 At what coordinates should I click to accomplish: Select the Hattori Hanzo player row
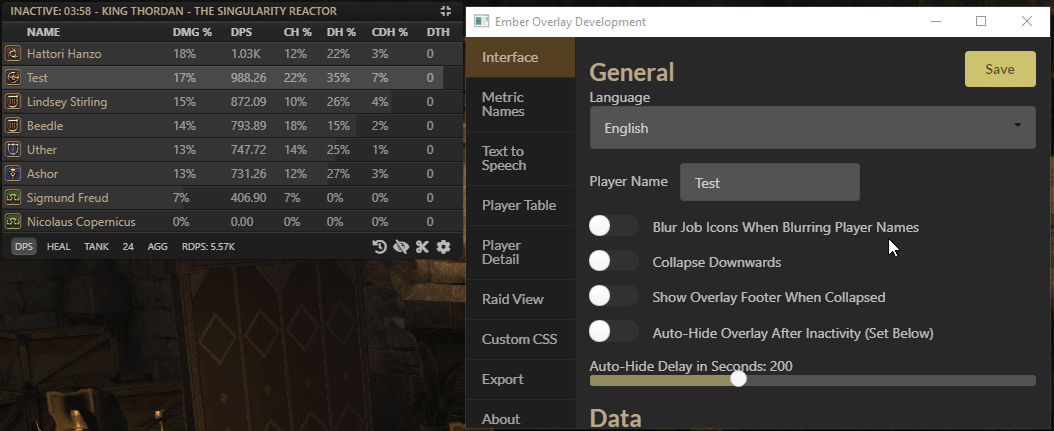(x=233, y=54)
